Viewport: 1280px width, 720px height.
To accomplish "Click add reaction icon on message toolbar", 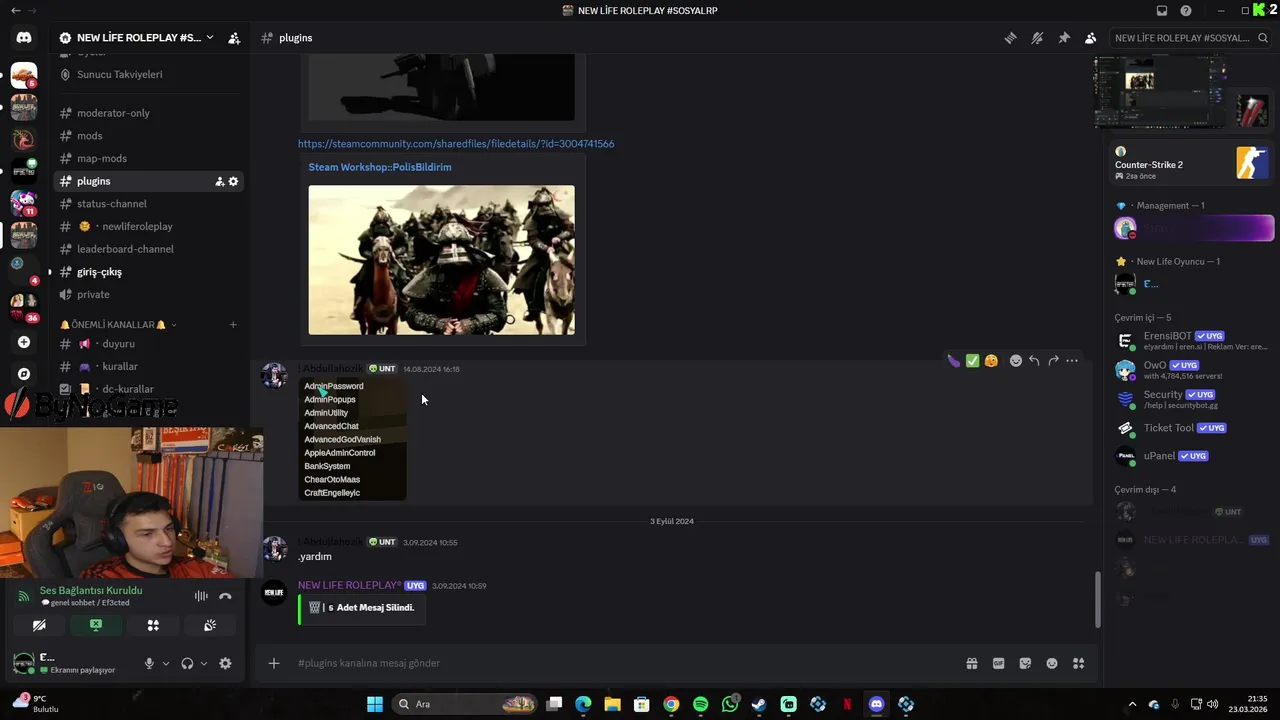I will pos(1015,361).
